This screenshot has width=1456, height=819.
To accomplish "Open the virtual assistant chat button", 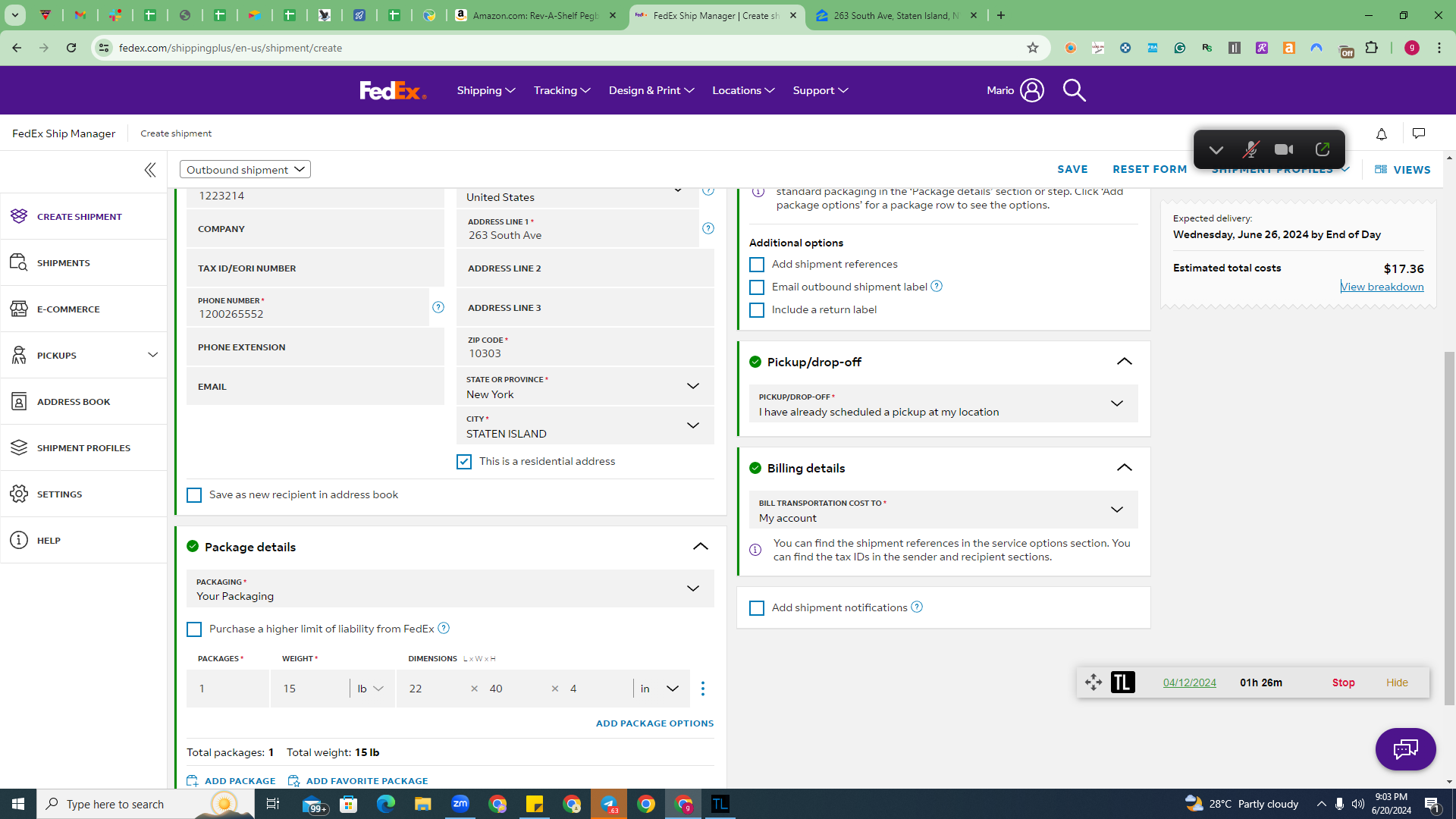I will point(1405,749).
